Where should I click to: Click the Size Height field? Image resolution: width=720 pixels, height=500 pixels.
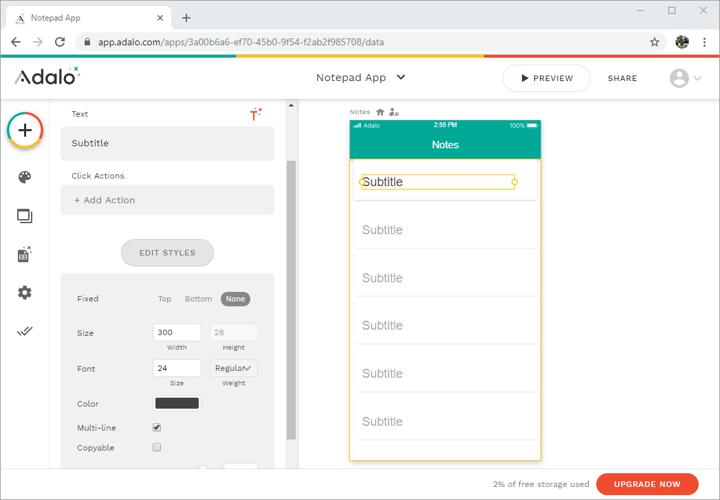(233, 332)
